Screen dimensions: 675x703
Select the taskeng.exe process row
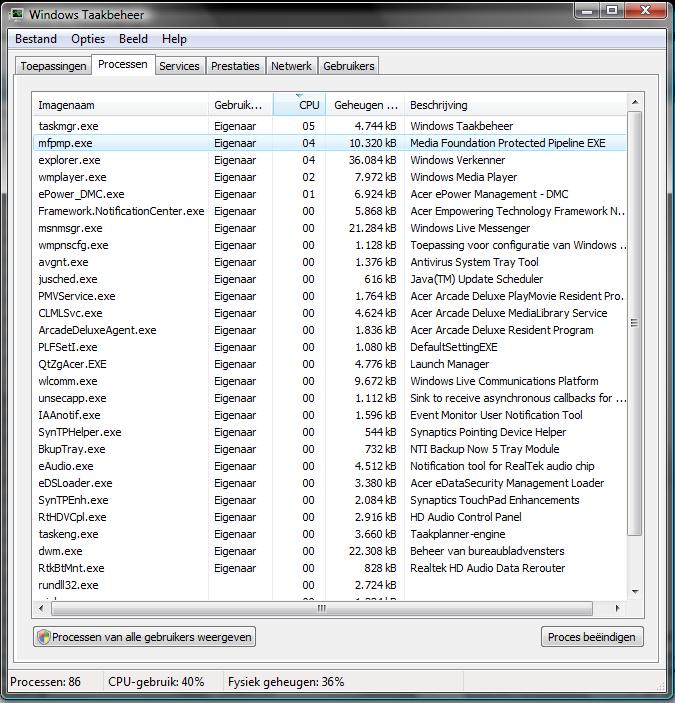(329, 534)
